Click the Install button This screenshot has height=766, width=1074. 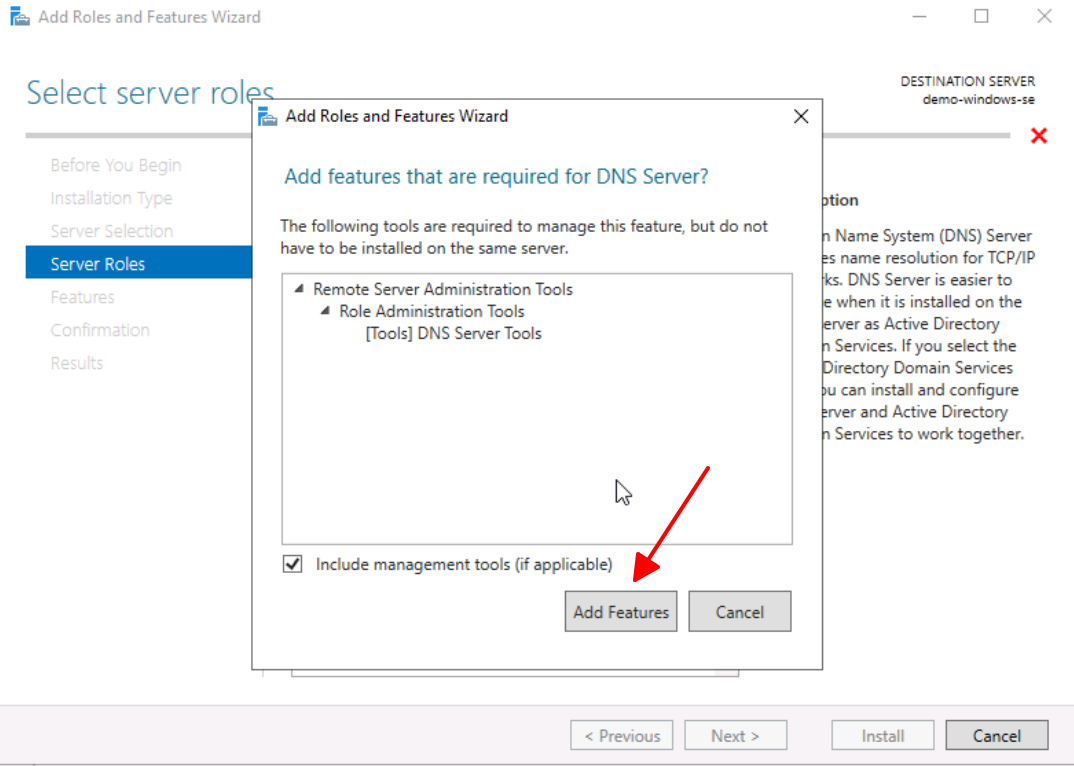[x=882, y=736]
